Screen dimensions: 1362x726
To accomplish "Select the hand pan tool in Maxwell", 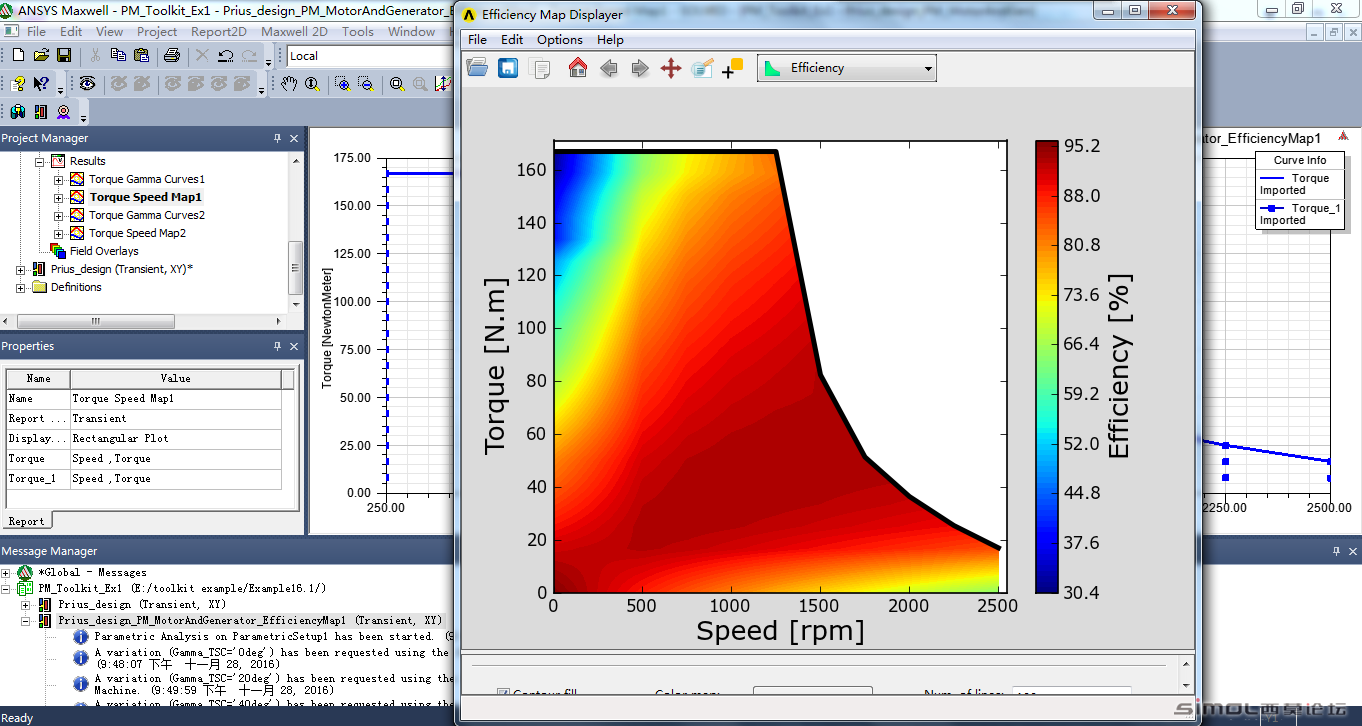I will coord(288,84).
